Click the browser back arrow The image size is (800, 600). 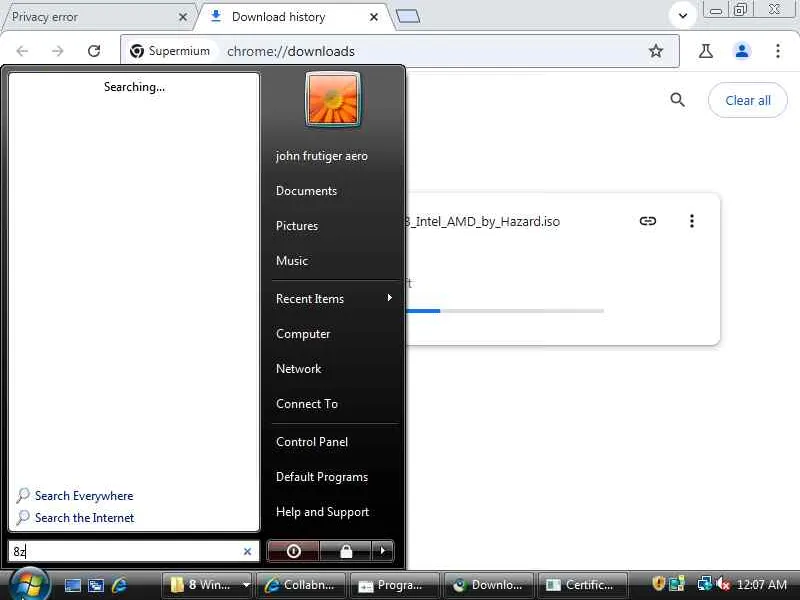tap(22, 51)
